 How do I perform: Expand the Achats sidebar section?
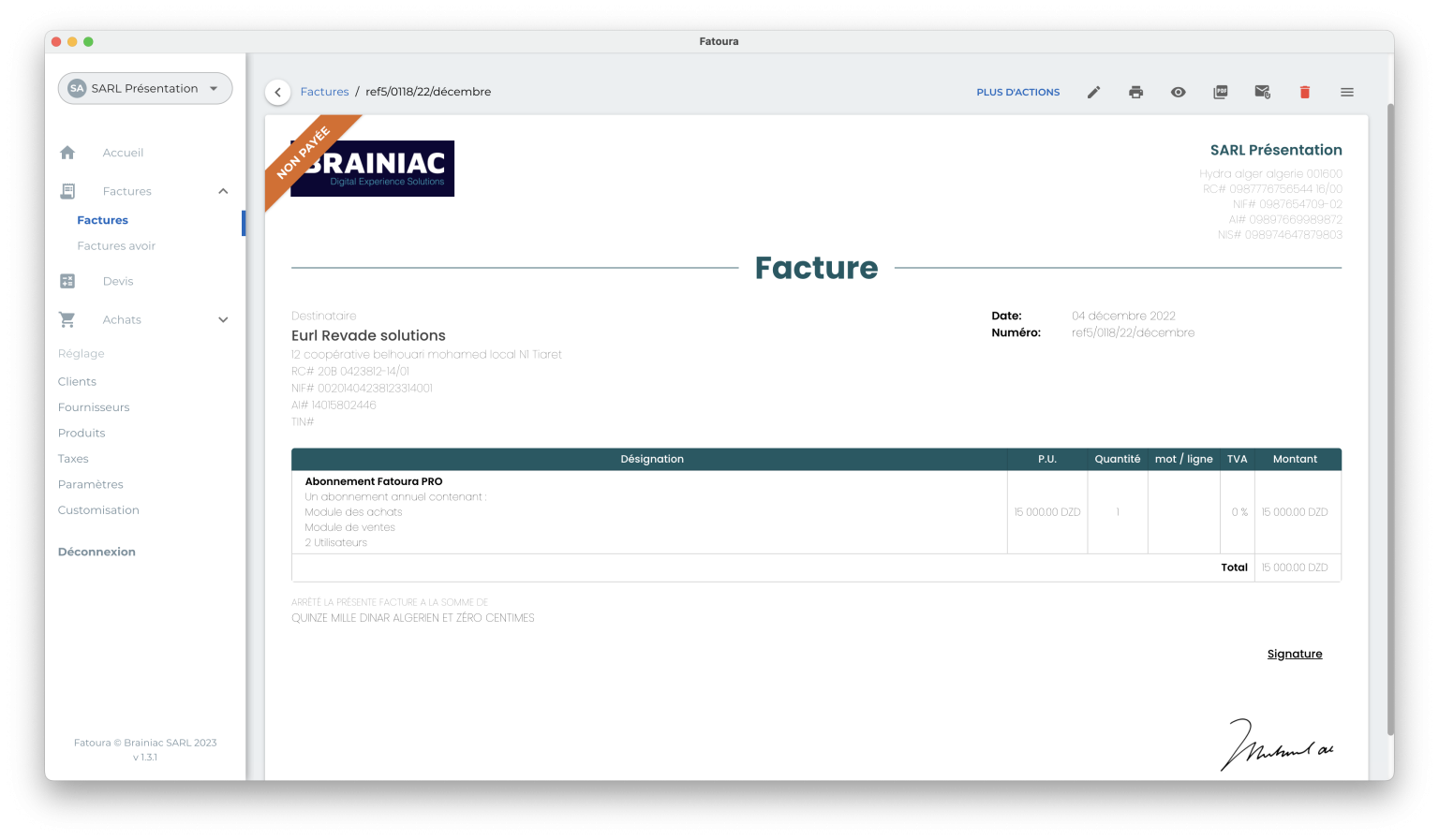click(x=223, y=319)
